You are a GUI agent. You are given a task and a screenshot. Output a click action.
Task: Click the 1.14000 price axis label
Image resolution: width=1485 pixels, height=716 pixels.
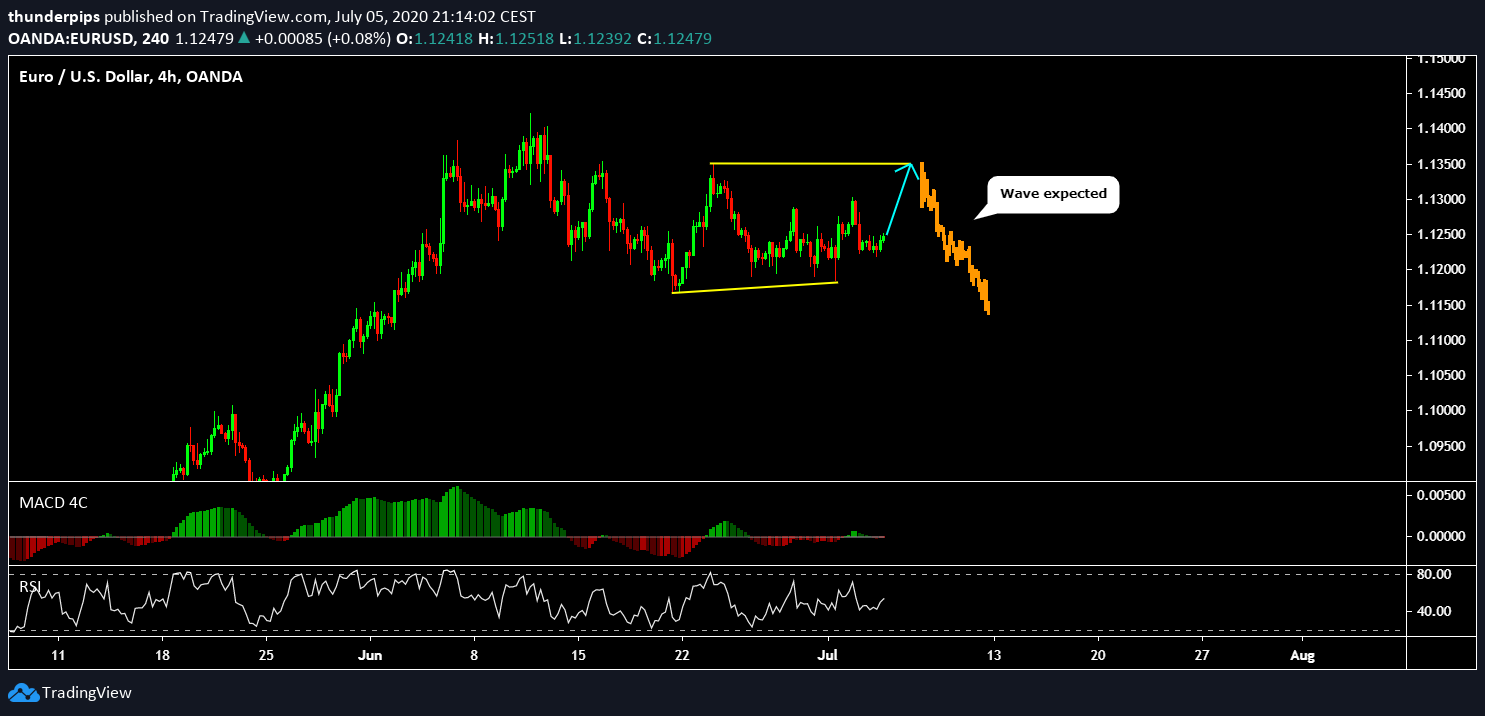click(1441, 129)
